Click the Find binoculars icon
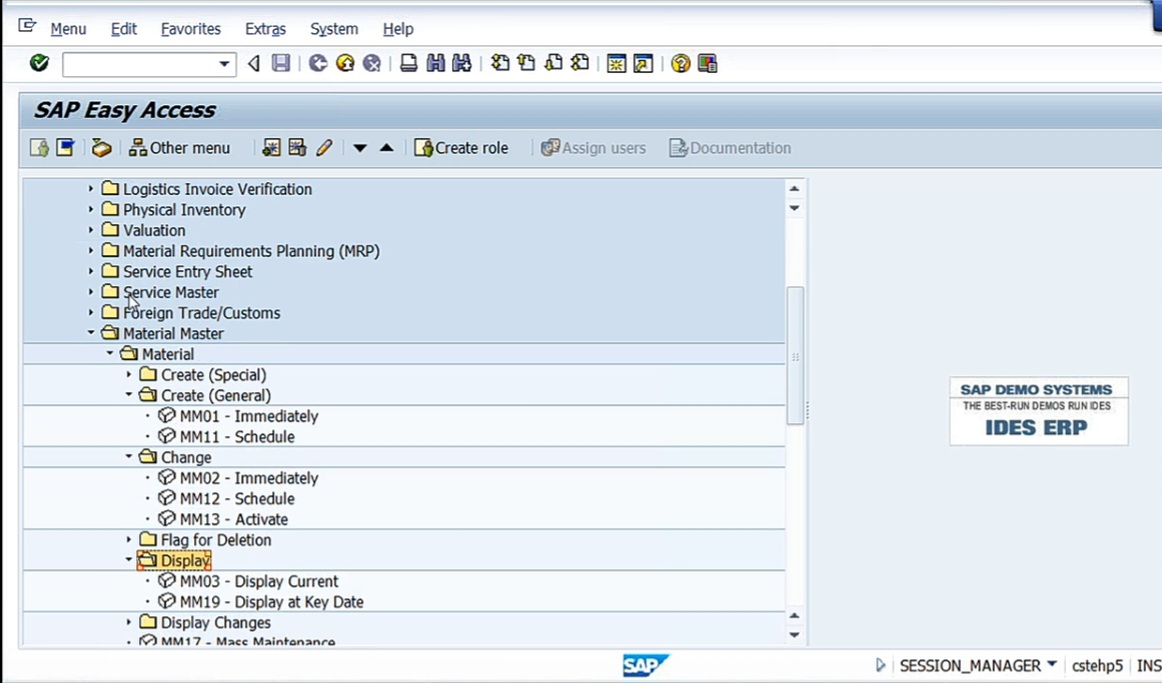1162x683 pixels. [436, 64]
